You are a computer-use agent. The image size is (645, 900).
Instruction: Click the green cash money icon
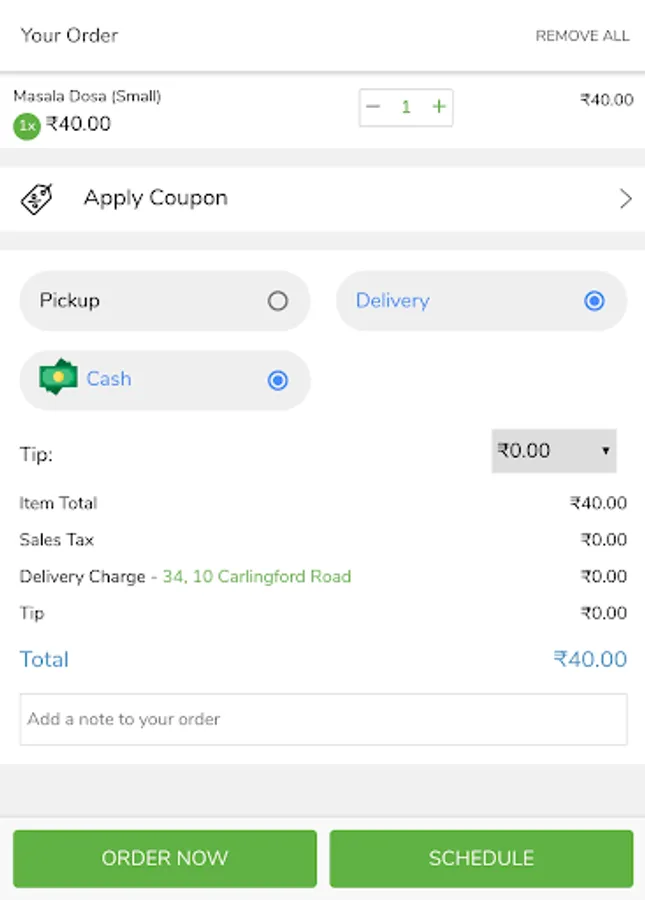[58, 378]
